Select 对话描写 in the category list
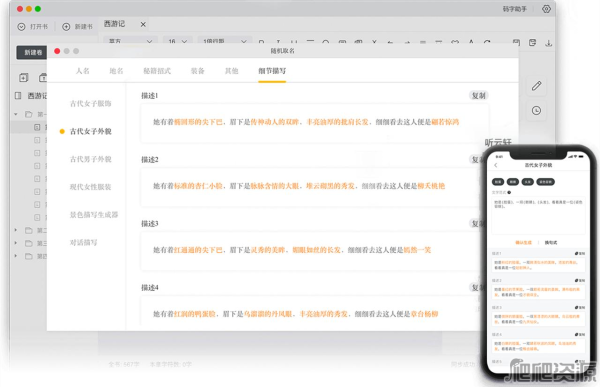The image size is (600, 387). (x=83, y=242)
